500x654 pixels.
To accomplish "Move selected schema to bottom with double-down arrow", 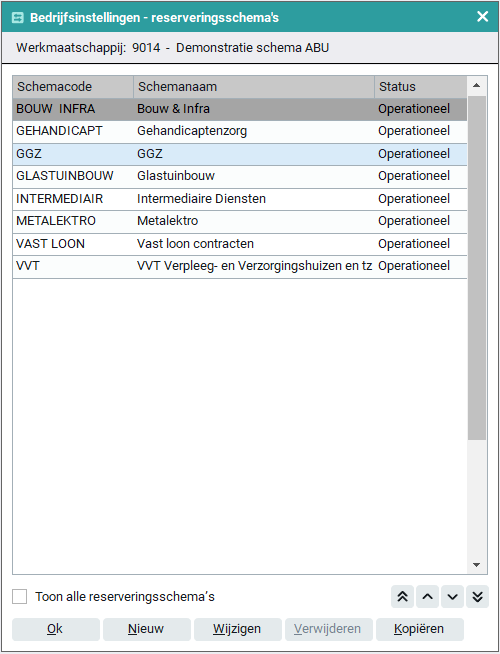I will [477, 596].
